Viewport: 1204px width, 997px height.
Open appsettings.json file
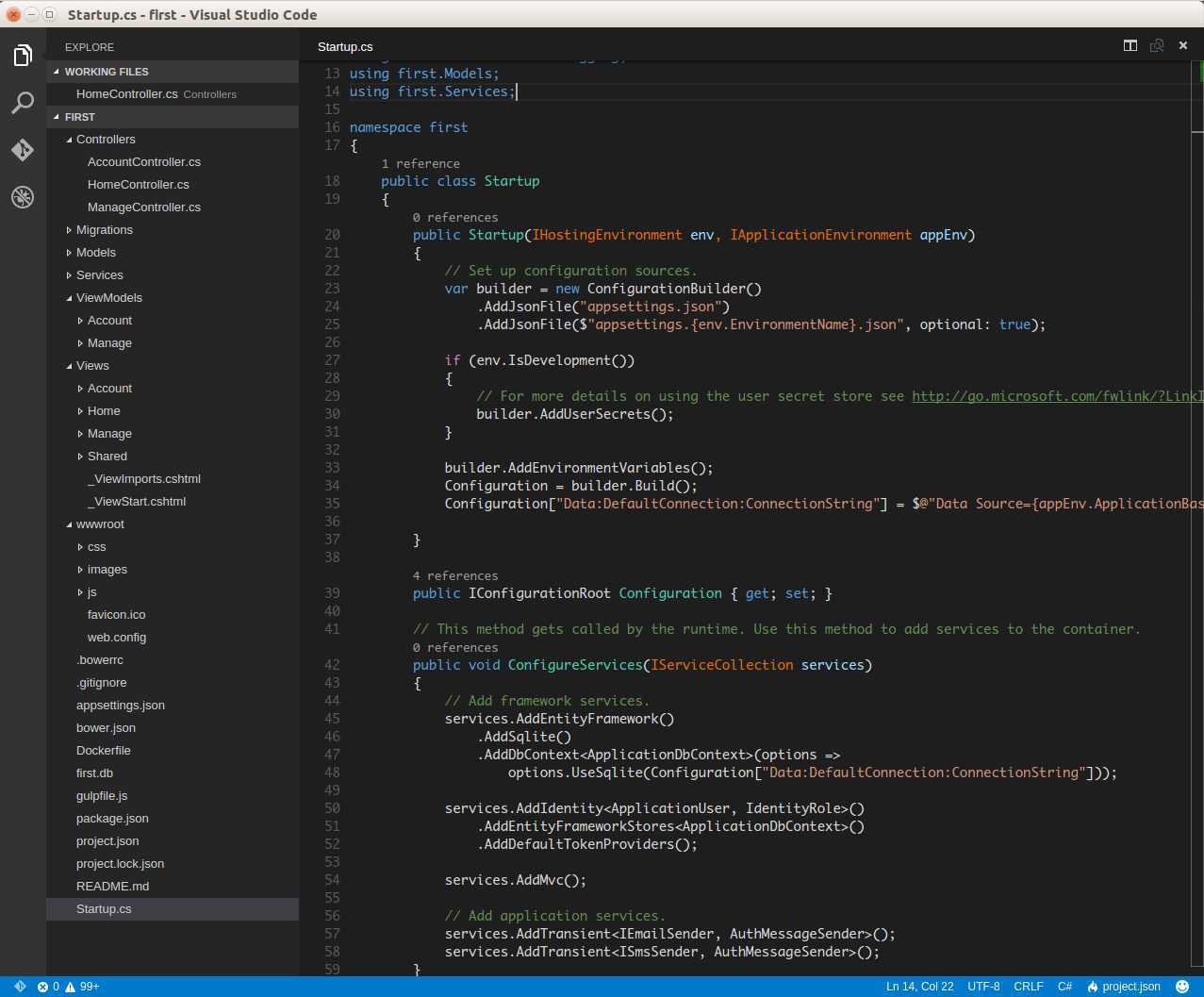[173, 706]
